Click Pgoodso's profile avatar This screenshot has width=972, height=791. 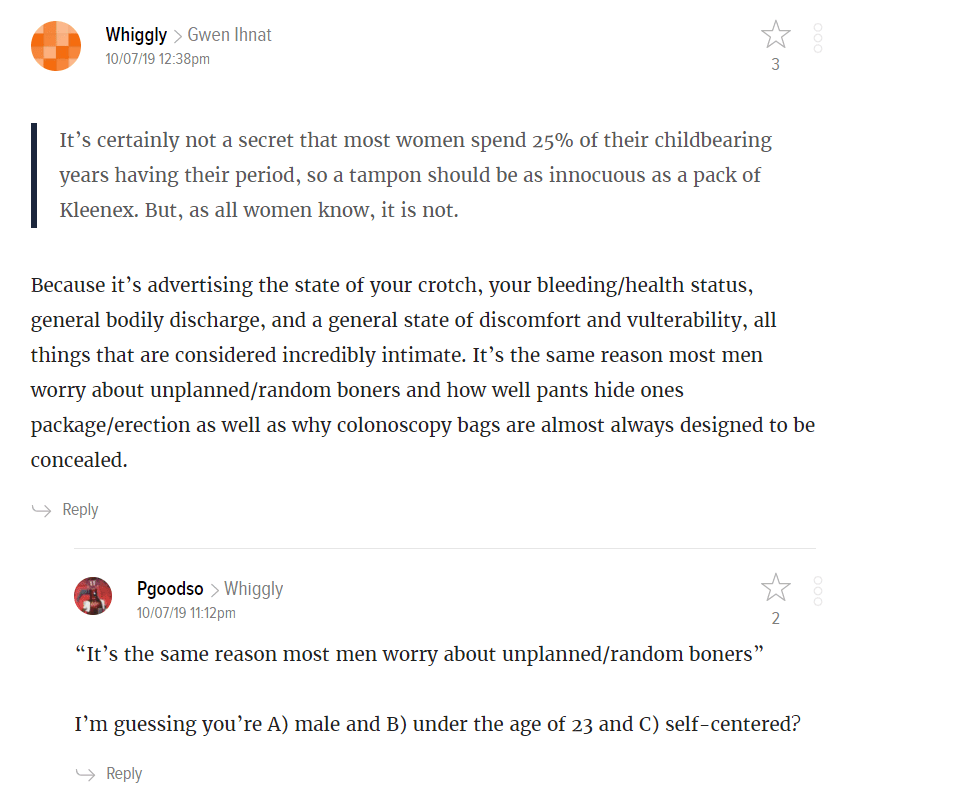tap(93, 596)
